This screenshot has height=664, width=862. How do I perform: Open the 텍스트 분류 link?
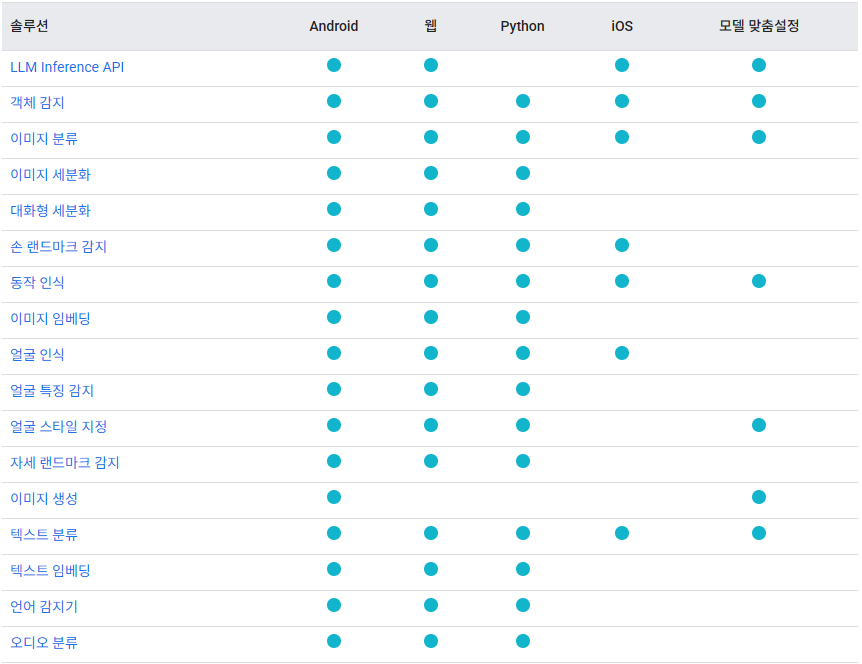point(44,535)
